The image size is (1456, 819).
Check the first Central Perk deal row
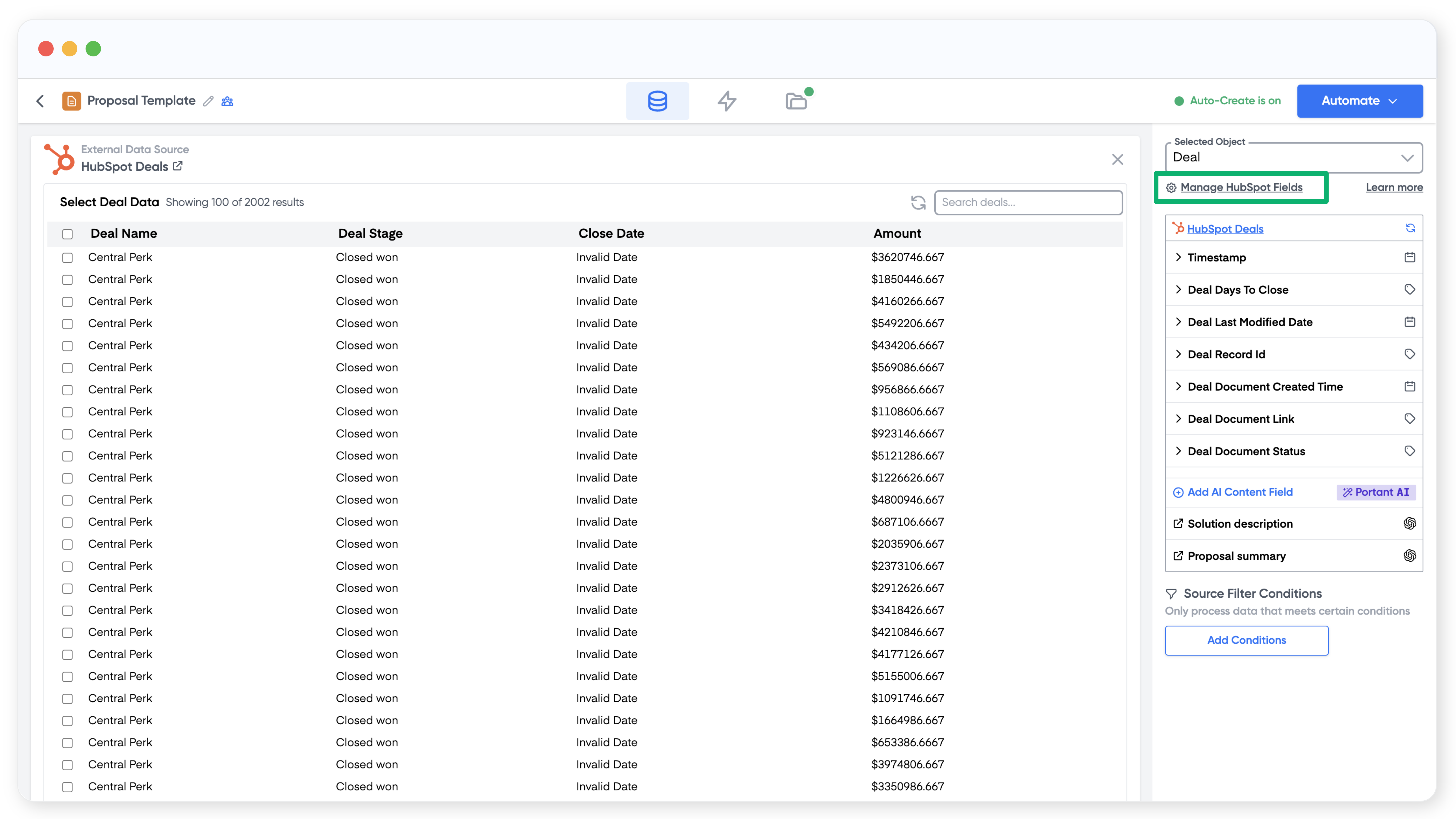[67, 258]
